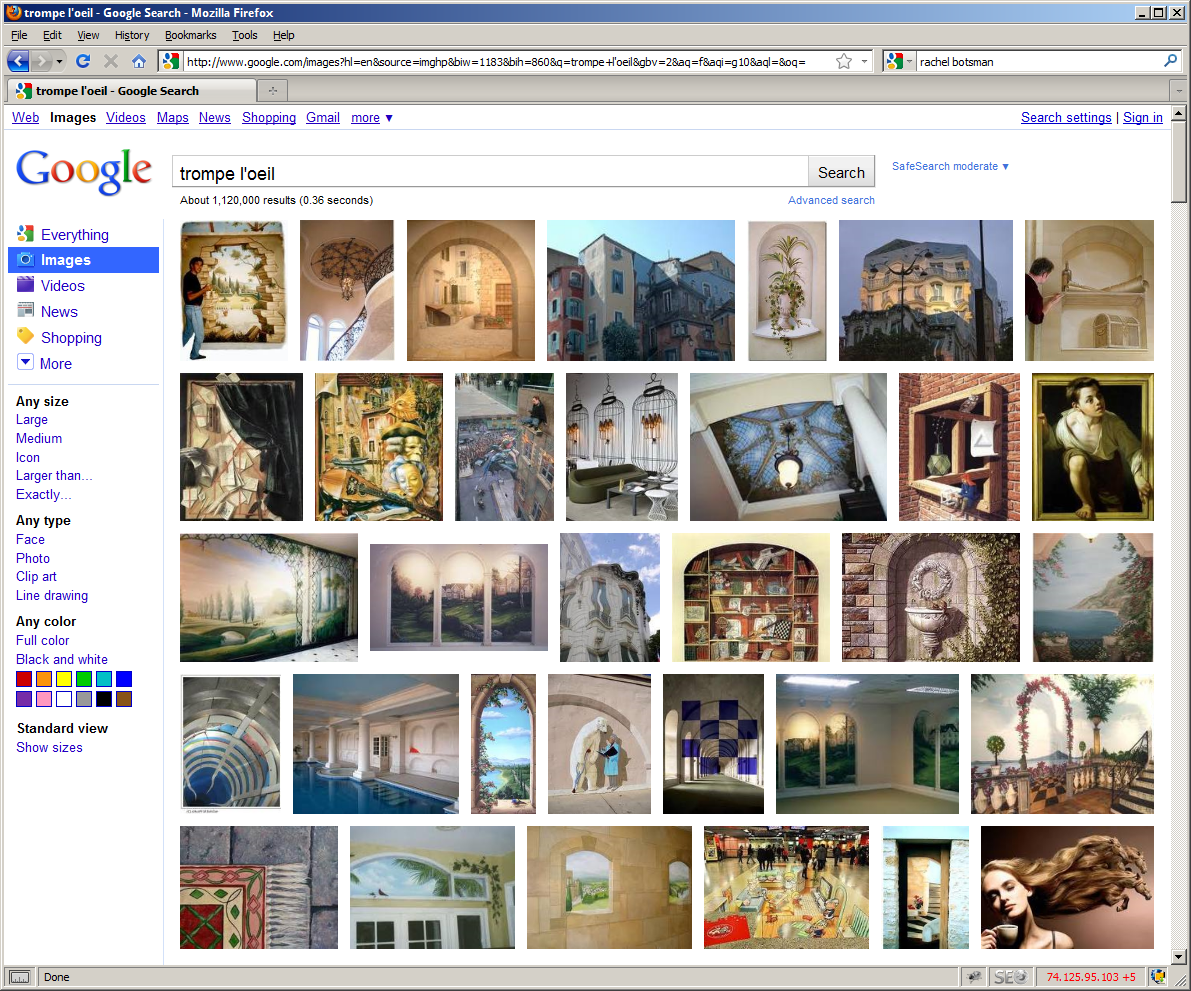Click the SEO status bar icon
Screen dimensions: 1191x991
point(1009,977)
